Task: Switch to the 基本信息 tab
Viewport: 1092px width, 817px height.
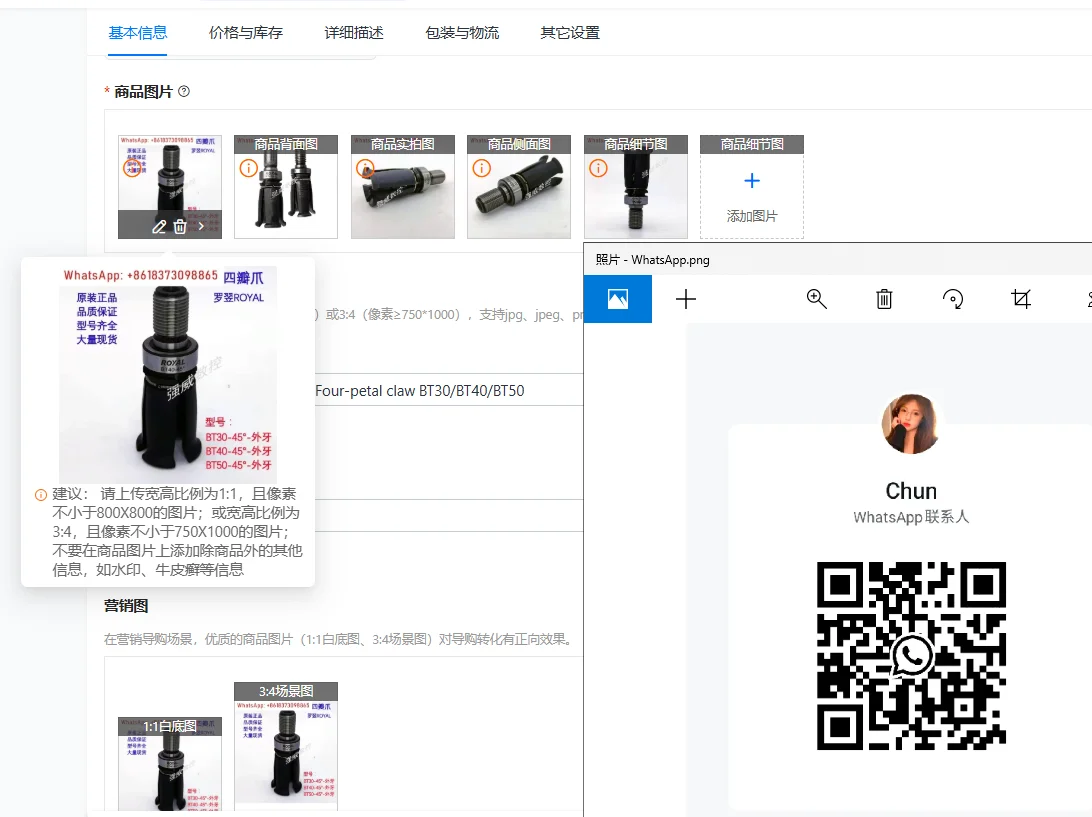Action: pos(138,32)
